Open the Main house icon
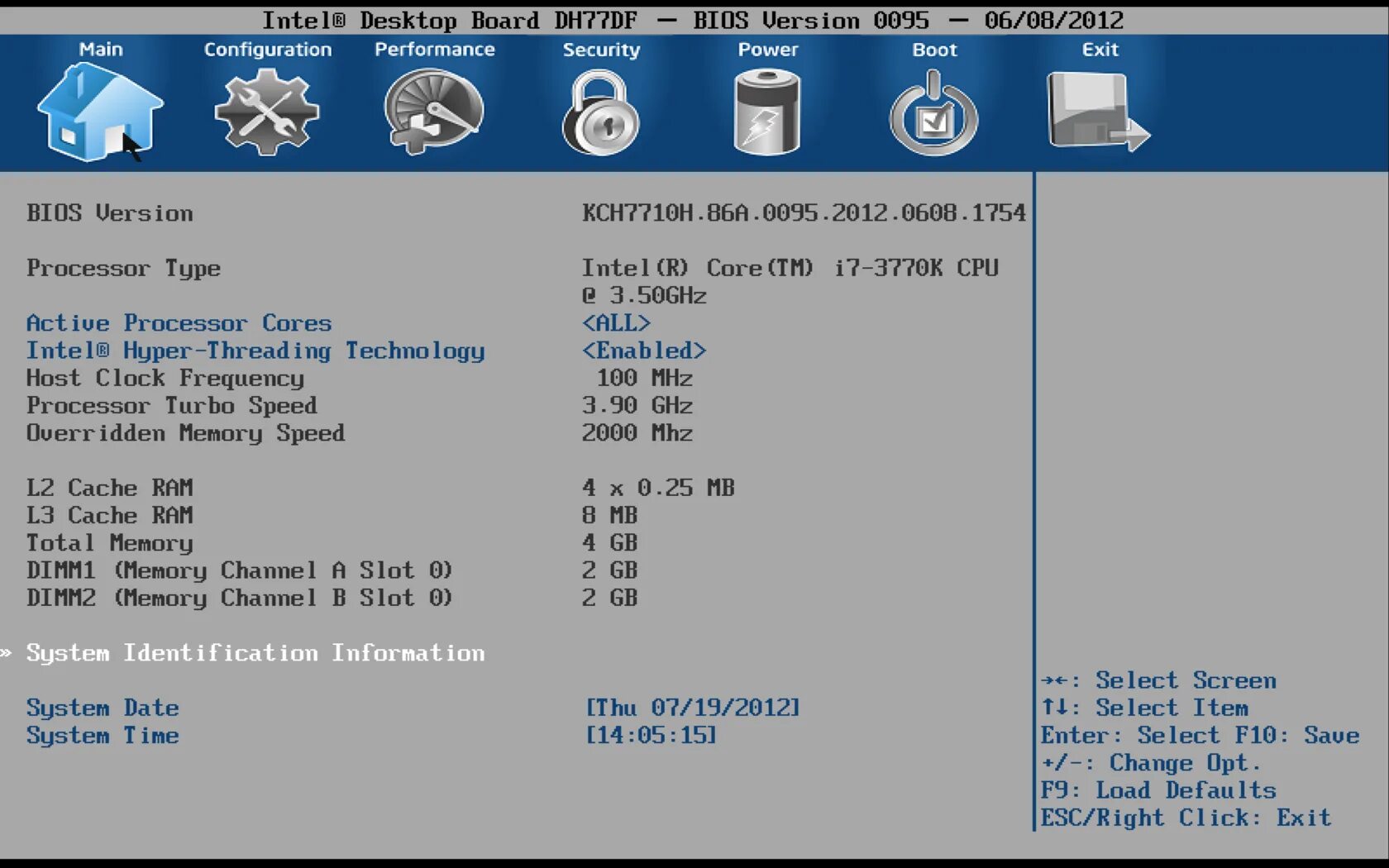Image resolution: width=1389 pixels, height=868 pixels. point(100,112)
